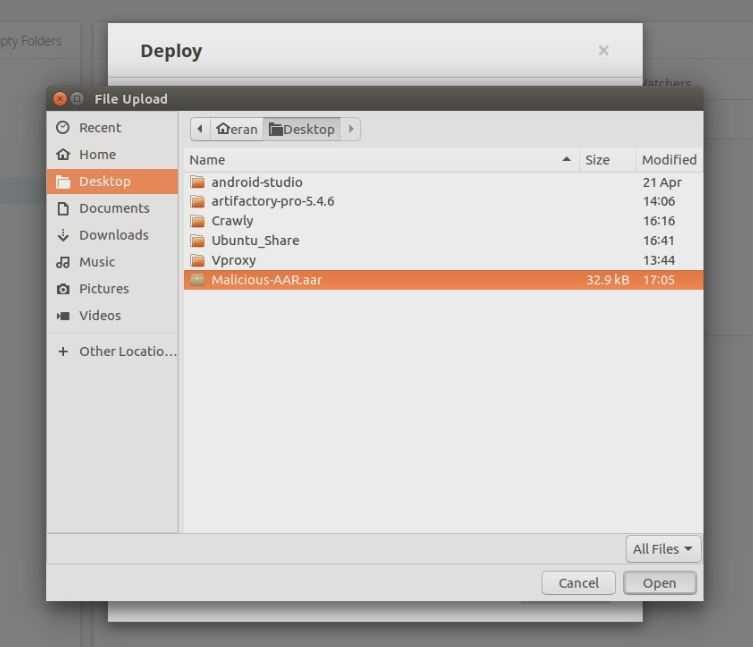
Task: Open Downloads in the sidebar
Action: tap(113, 235)
